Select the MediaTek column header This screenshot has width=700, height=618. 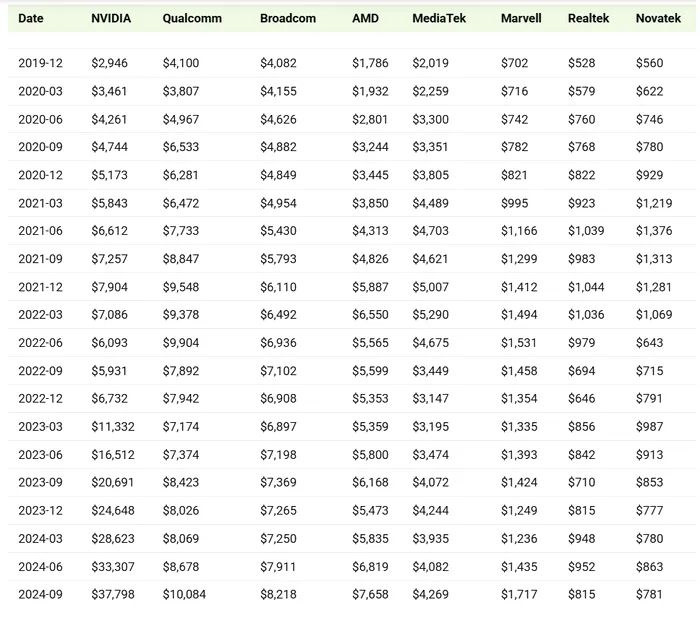click(439, 18)
